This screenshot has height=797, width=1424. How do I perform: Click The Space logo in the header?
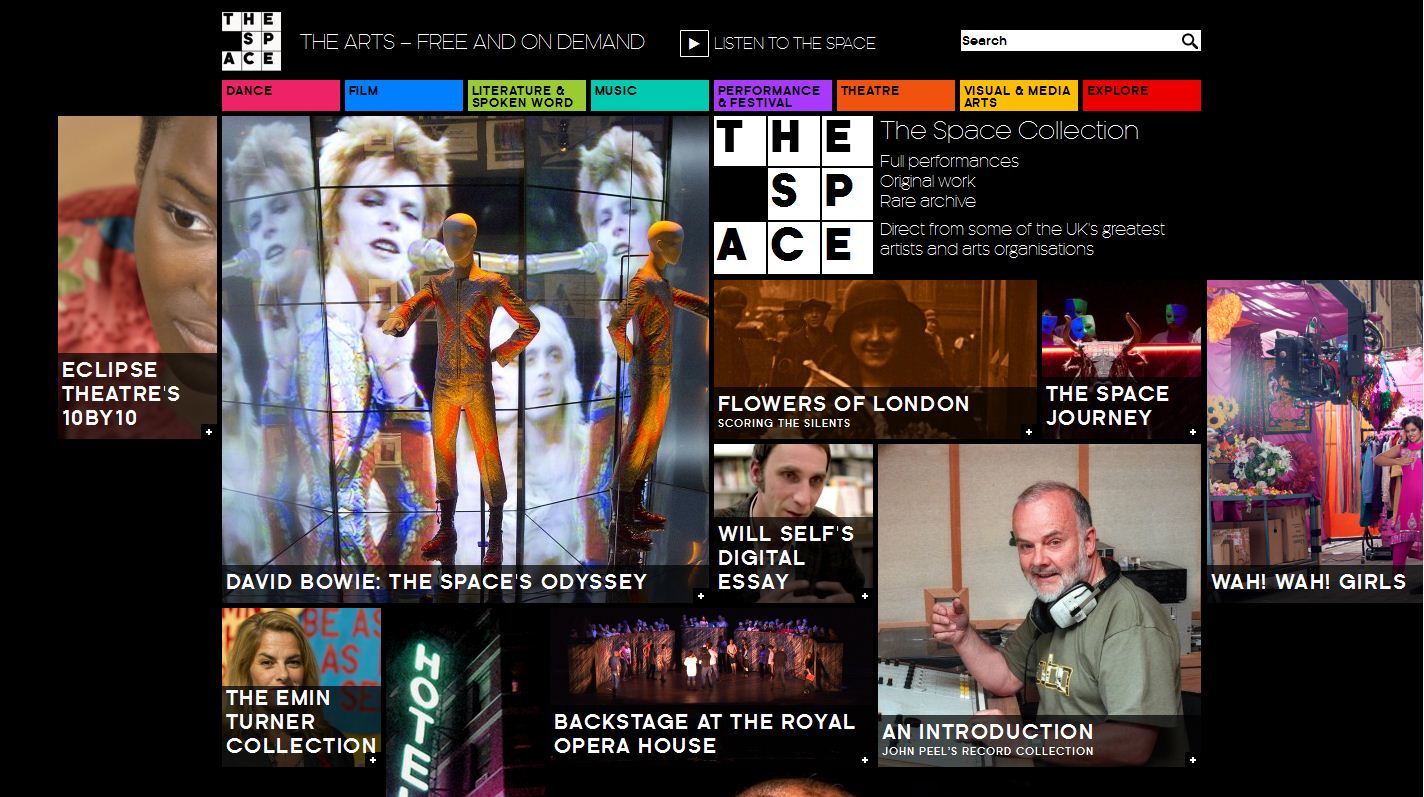(x=251, y=41)
